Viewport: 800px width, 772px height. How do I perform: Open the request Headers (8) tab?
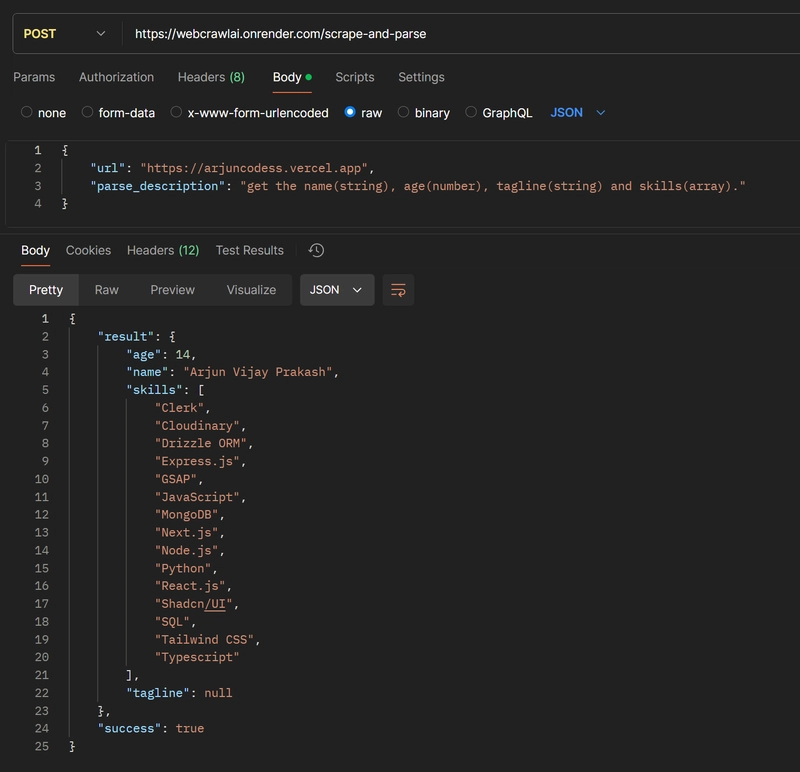[211, 77]
